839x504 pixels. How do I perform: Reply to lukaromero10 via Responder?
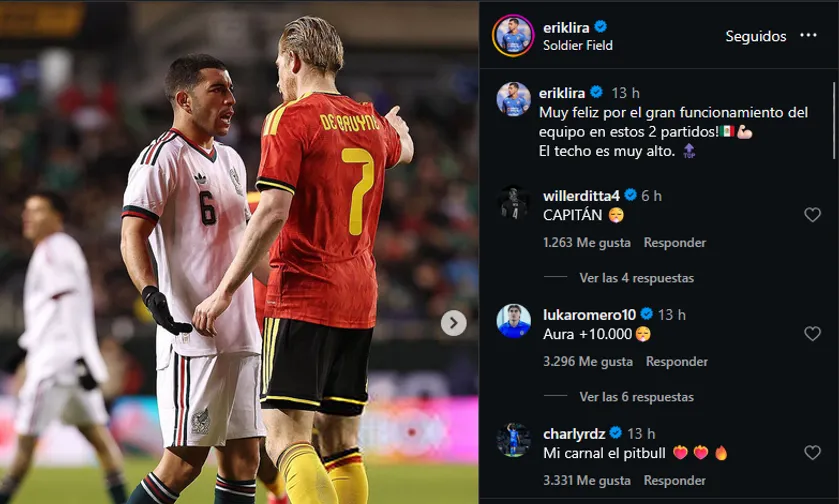676,362
